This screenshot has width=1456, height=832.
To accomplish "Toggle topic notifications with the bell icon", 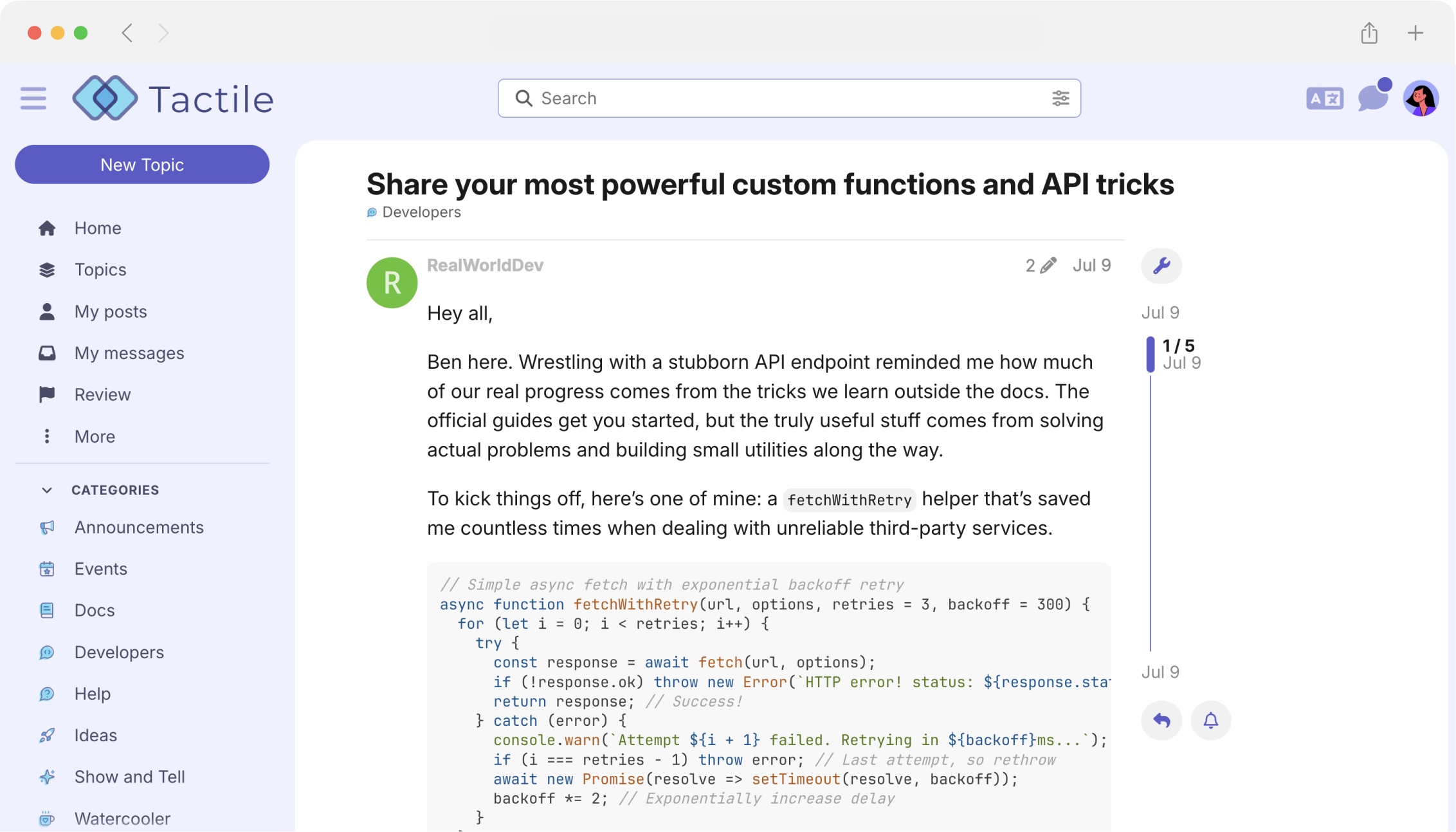I will (x=1210, y=721).
